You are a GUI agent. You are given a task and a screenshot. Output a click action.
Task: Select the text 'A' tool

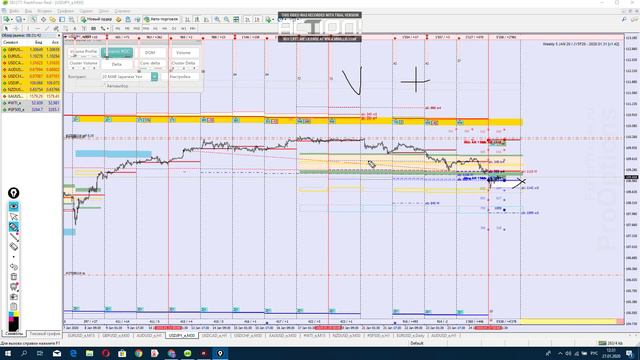coord(75,29)
